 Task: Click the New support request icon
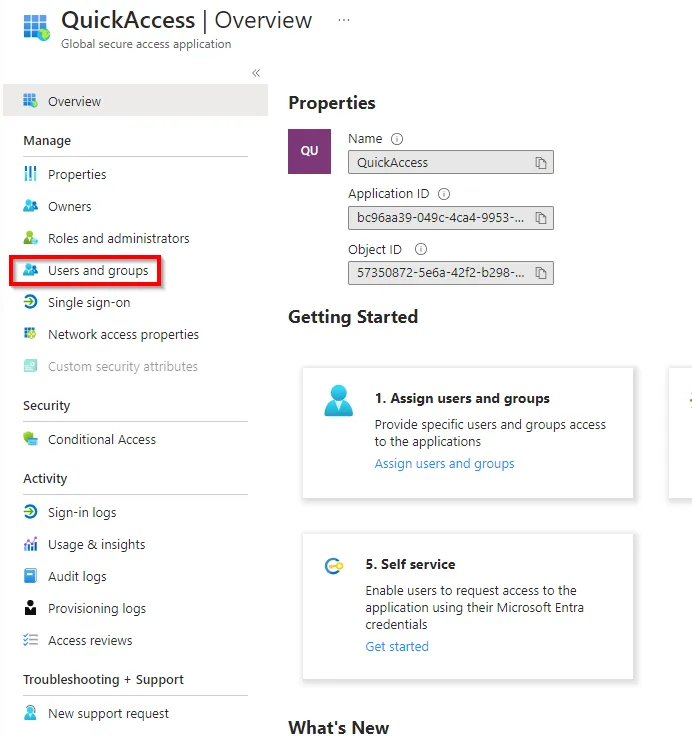tap(31, 713)
